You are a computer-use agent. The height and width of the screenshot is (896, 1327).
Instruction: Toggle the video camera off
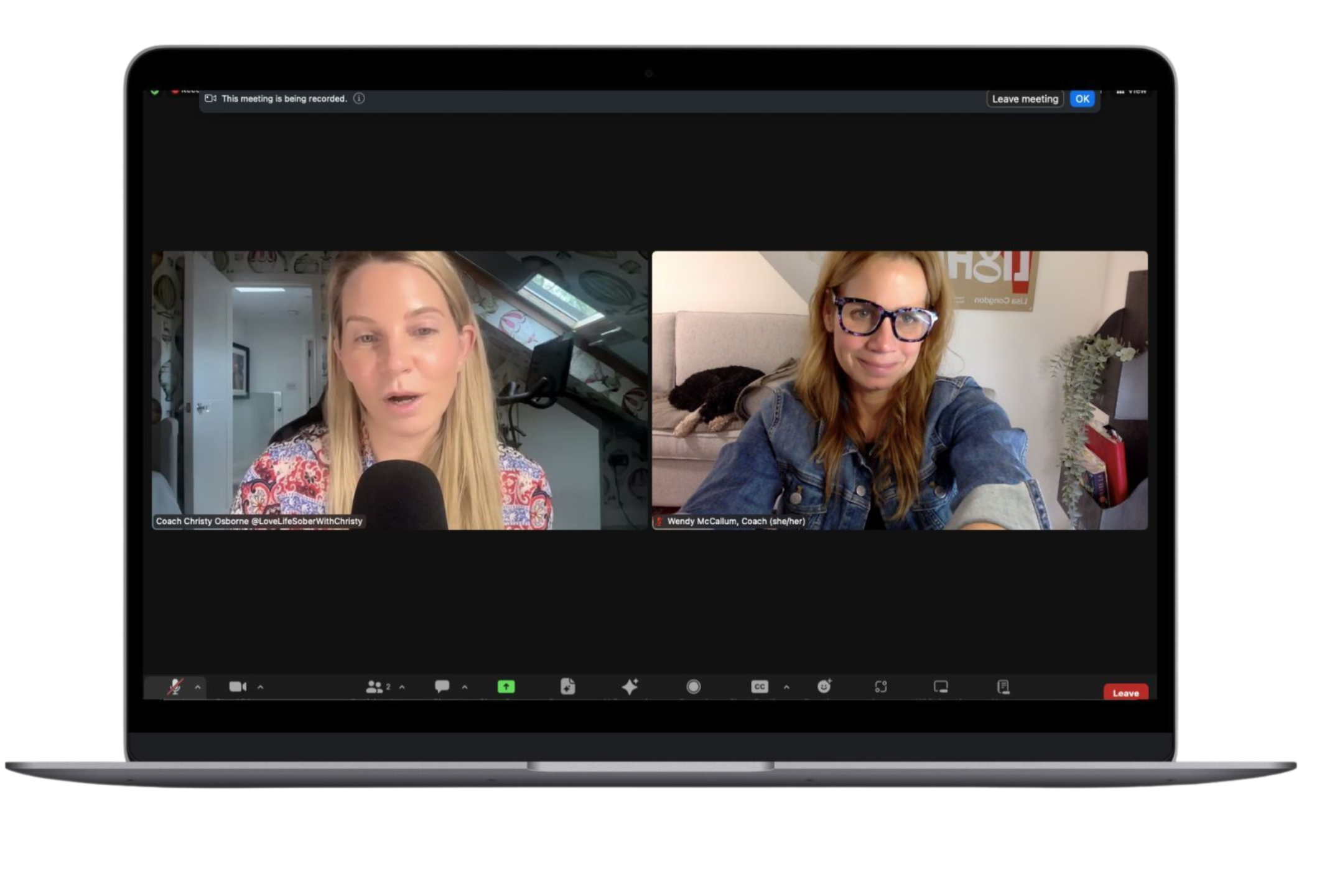click(x=238, y=687)
